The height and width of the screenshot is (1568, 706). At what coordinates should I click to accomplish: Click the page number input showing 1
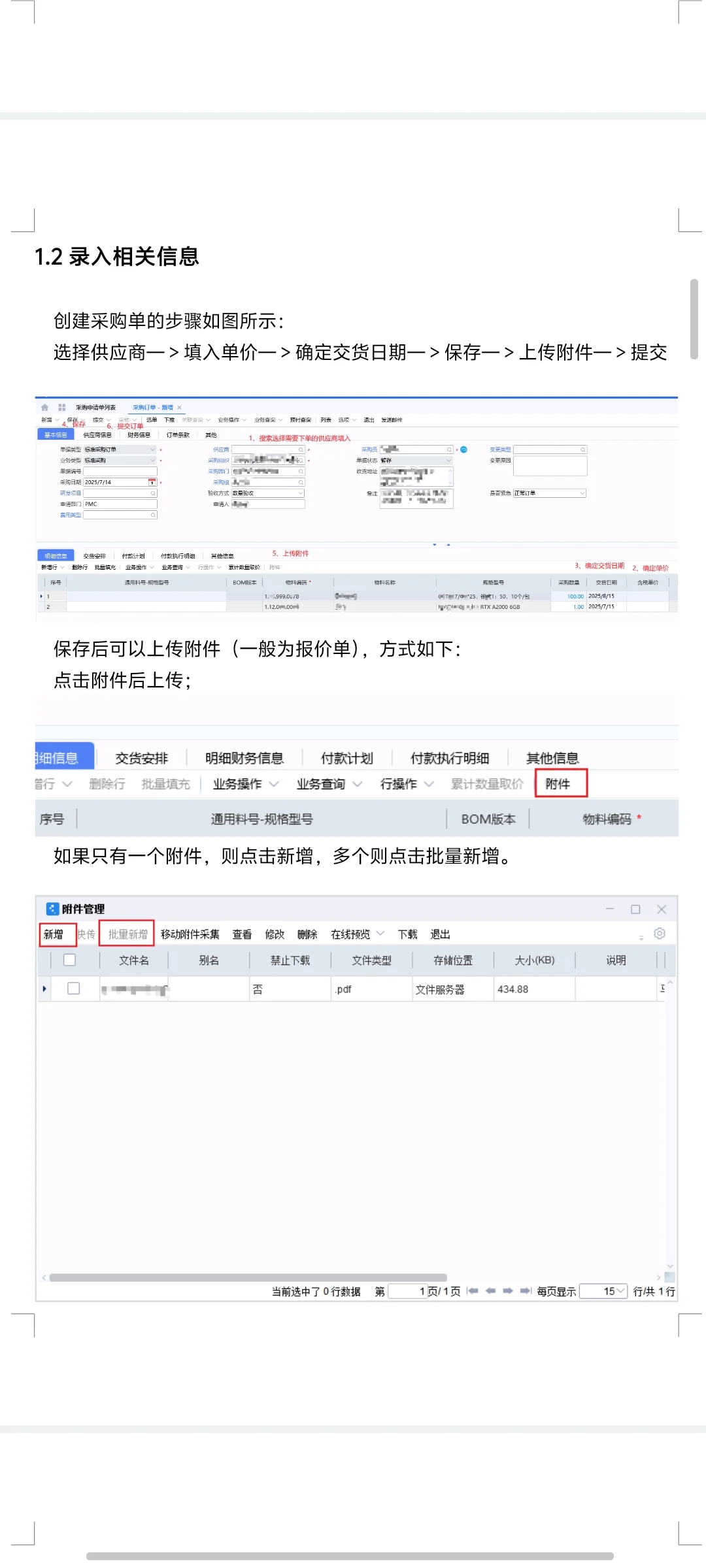(x=408, y=1291)
